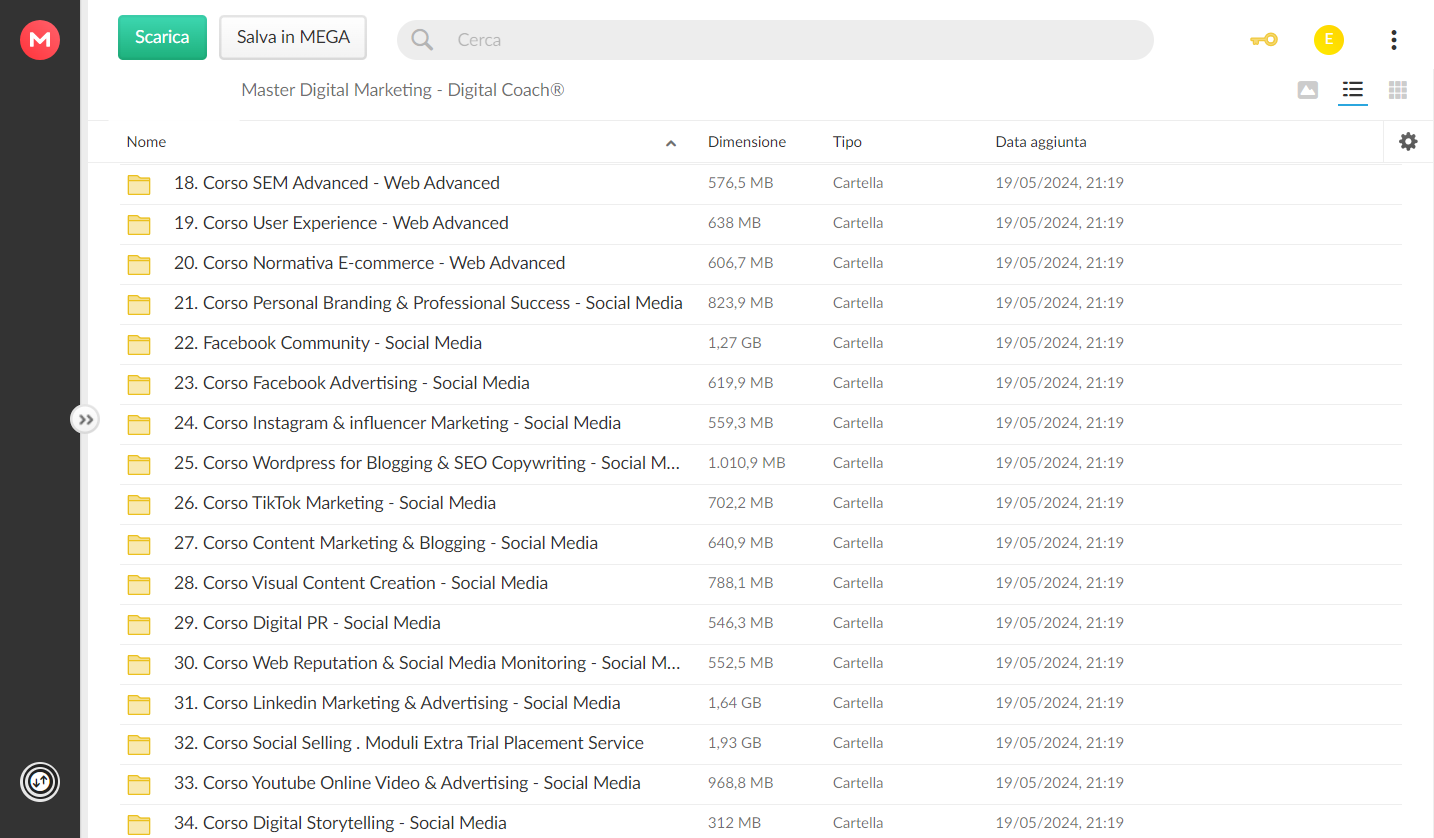Switch to list view icon
The width and height of the screenshot is (1434, 838).
pos(1353,90)
